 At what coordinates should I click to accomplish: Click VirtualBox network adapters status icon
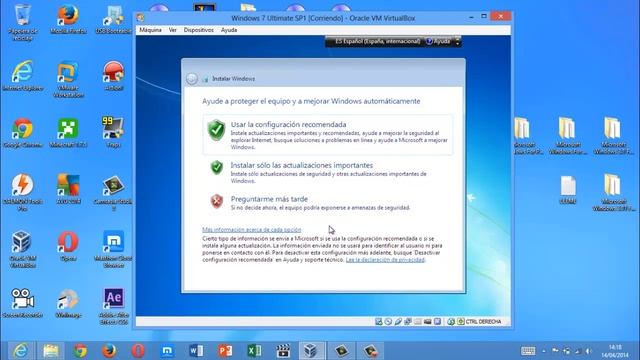(408, 322)
